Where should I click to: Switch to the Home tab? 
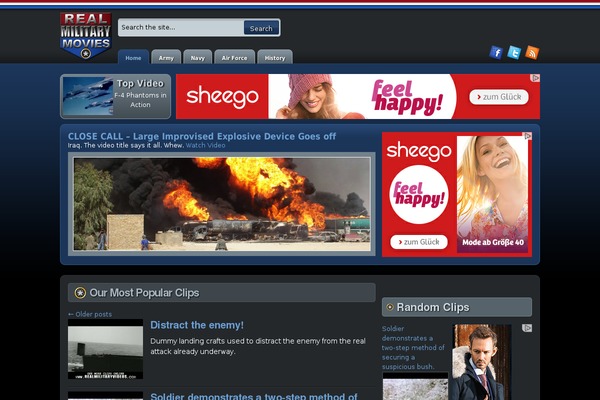[x=133, y=57]
